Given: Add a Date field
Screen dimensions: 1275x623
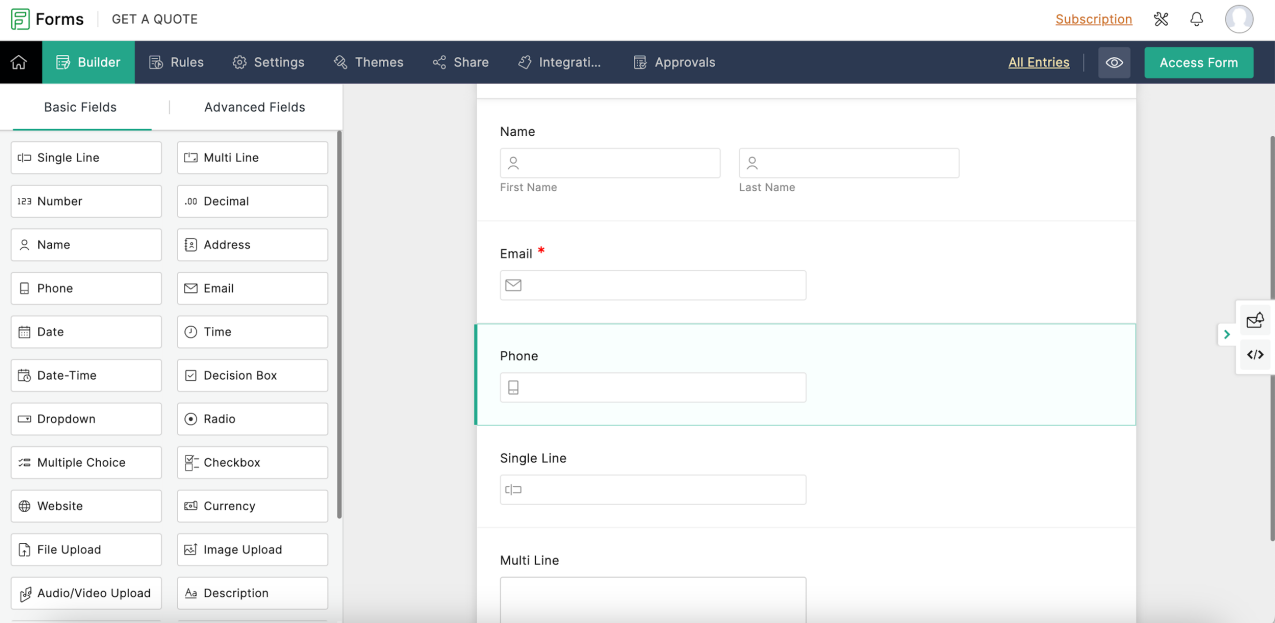Looking at the screenshot, I should 86,332.
